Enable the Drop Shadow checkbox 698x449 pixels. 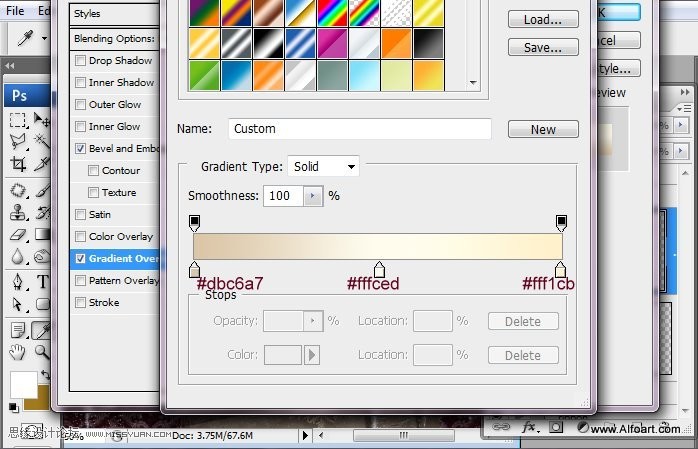80,60
